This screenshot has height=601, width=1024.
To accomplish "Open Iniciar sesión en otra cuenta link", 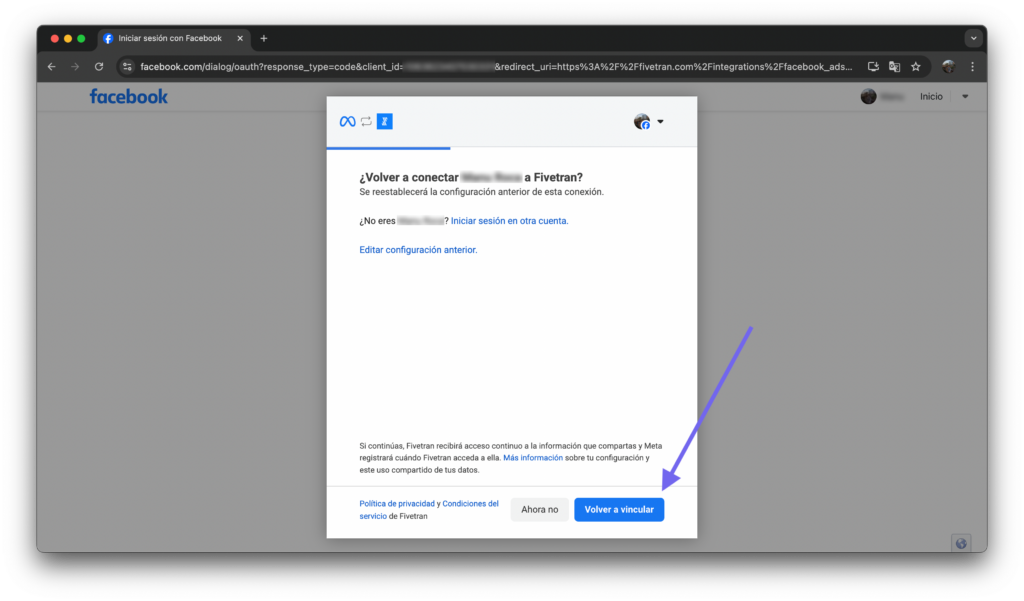I will coord(509,221).
